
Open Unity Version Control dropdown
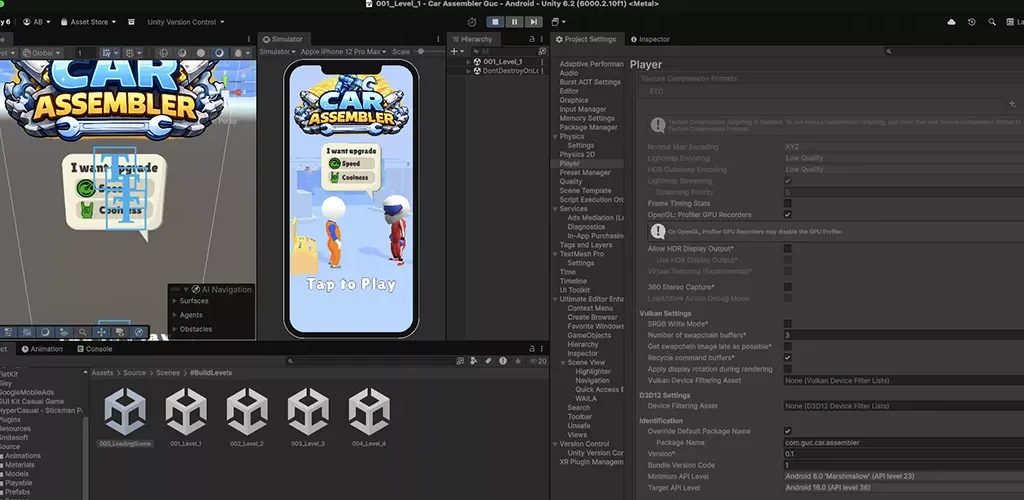point(185,22)
